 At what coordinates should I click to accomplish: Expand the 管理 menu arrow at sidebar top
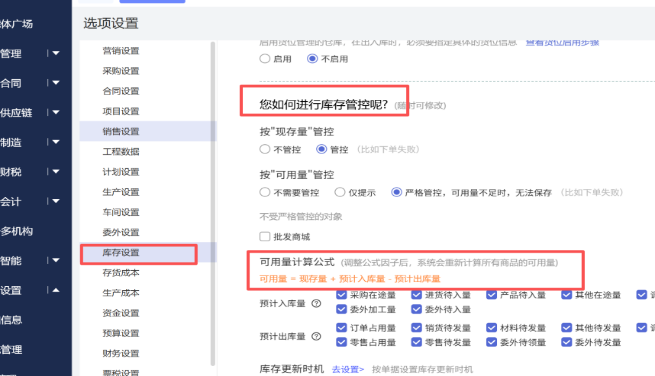pos(56,53)
